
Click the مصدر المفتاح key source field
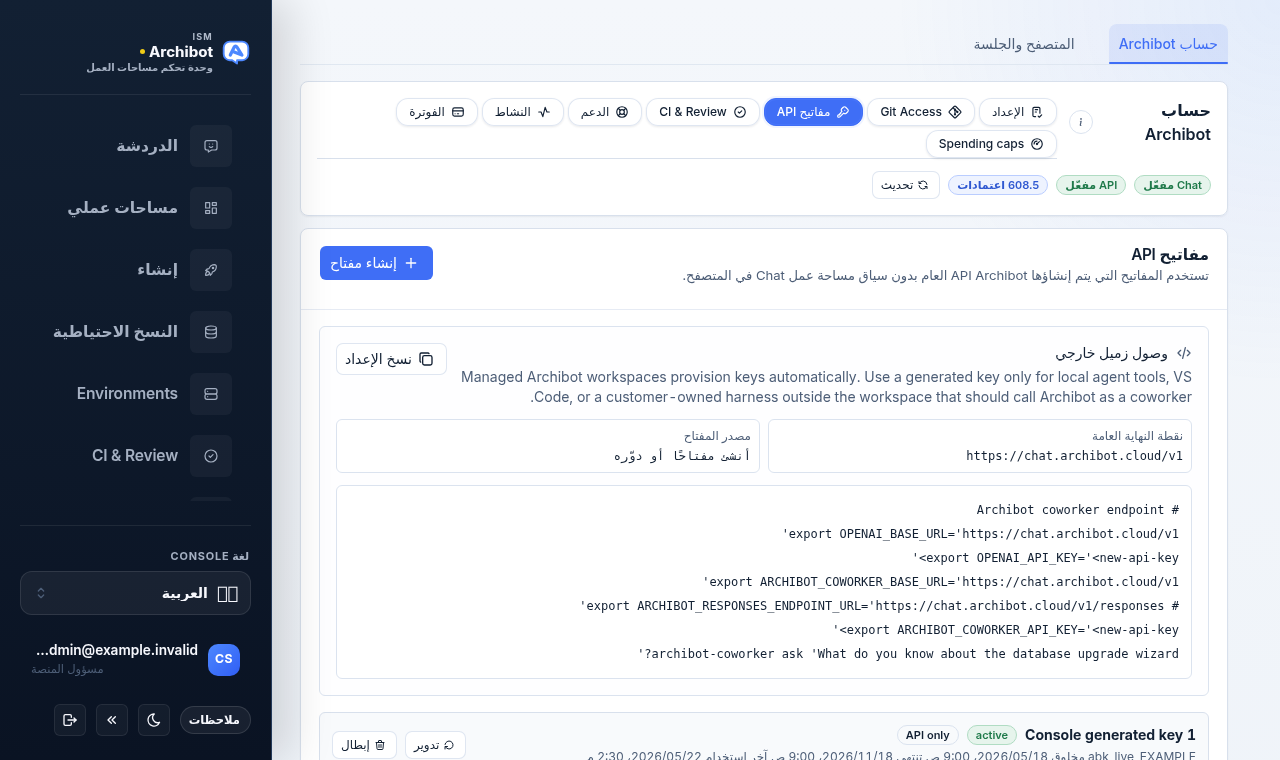(x=548, y=446)
